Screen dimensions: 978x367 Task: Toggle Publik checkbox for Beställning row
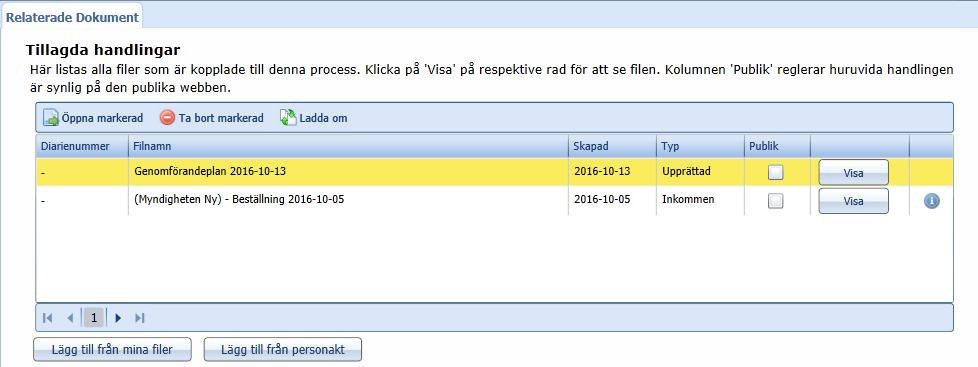click(775, 201)
